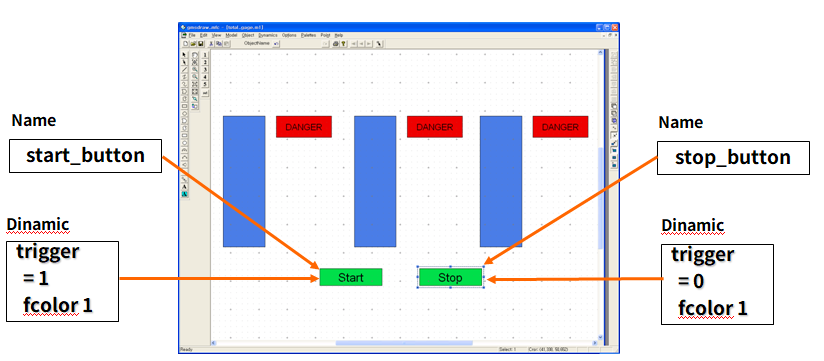Click the green Start button object
This screenshot has height=361, width=824.
(351, 277)
